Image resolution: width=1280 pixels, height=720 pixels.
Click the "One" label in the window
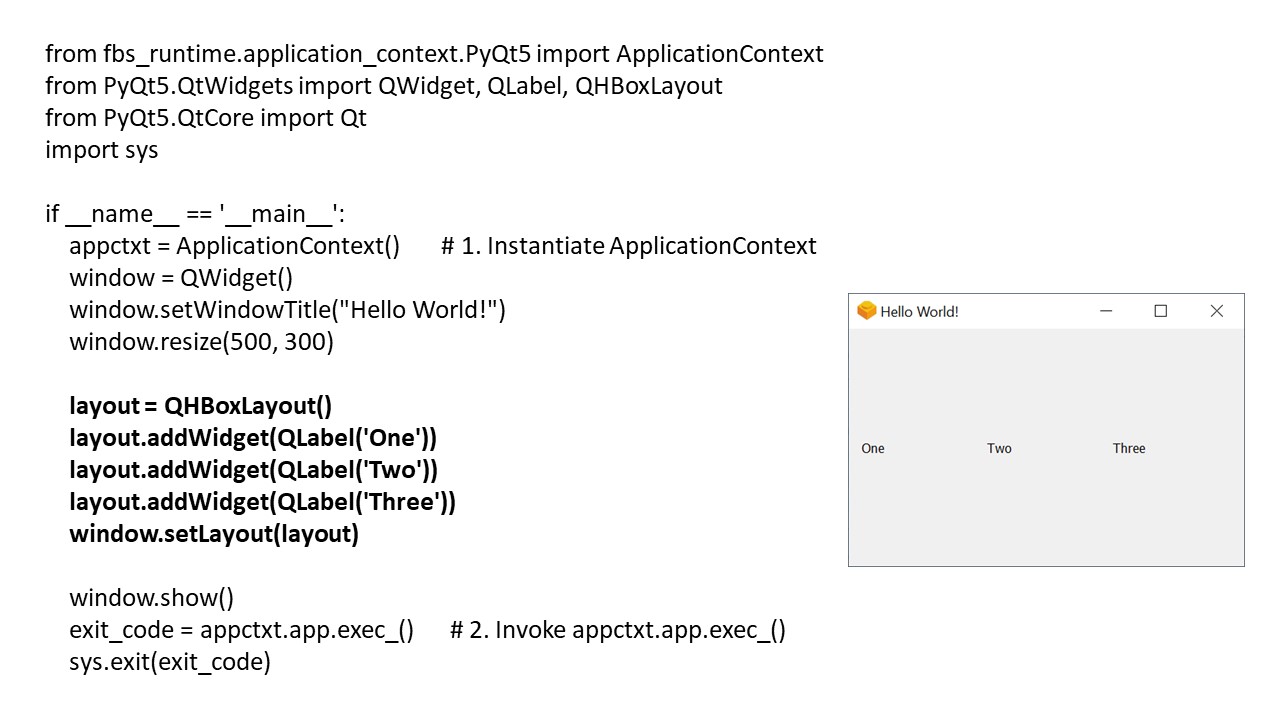[873, 449]
